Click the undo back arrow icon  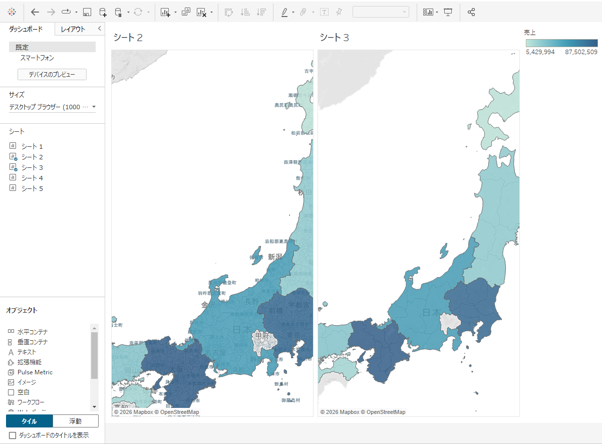(35, 12)
